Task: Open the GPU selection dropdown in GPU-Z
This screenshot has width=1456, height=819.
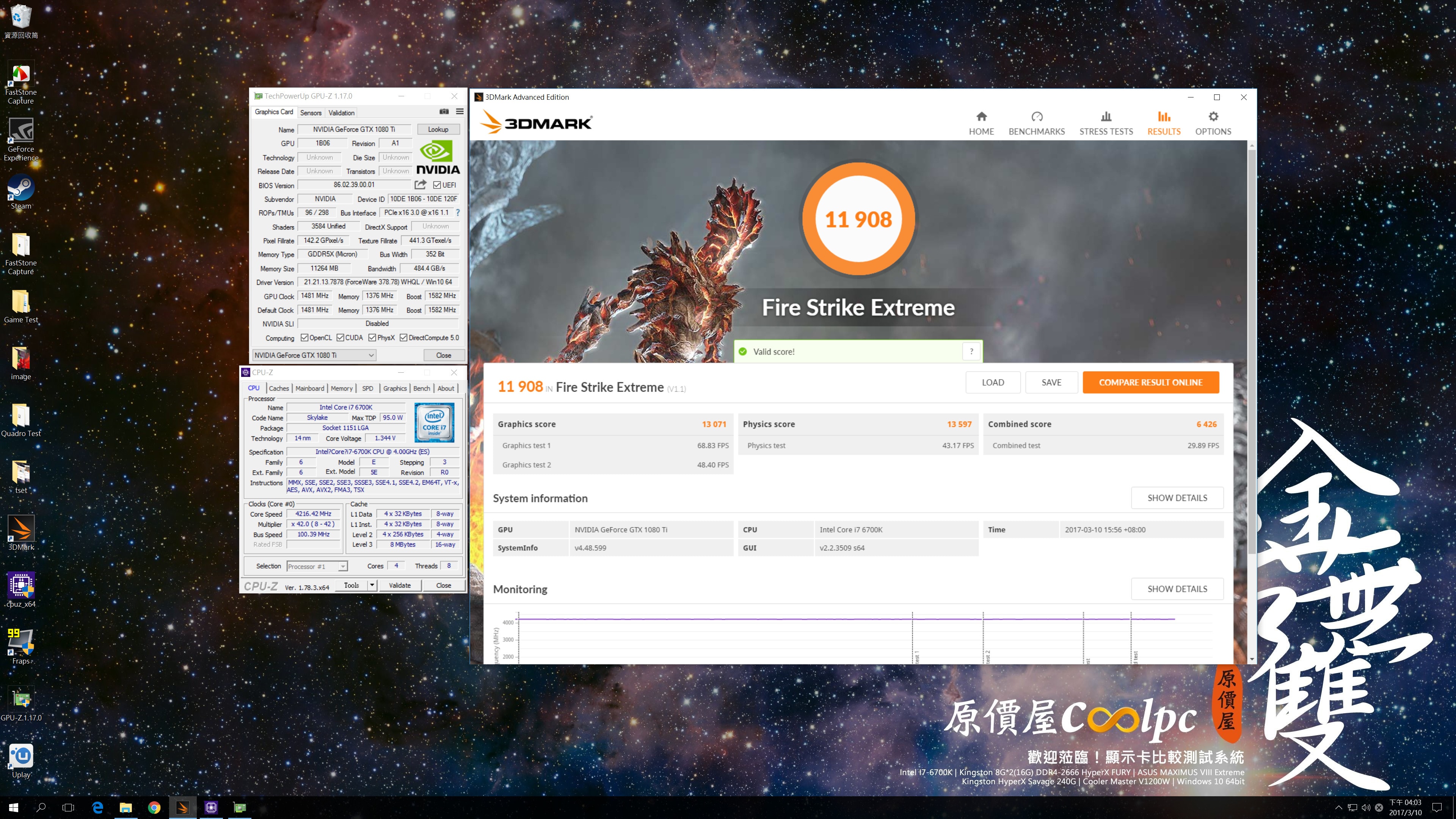Action: (x=314, y=355)
